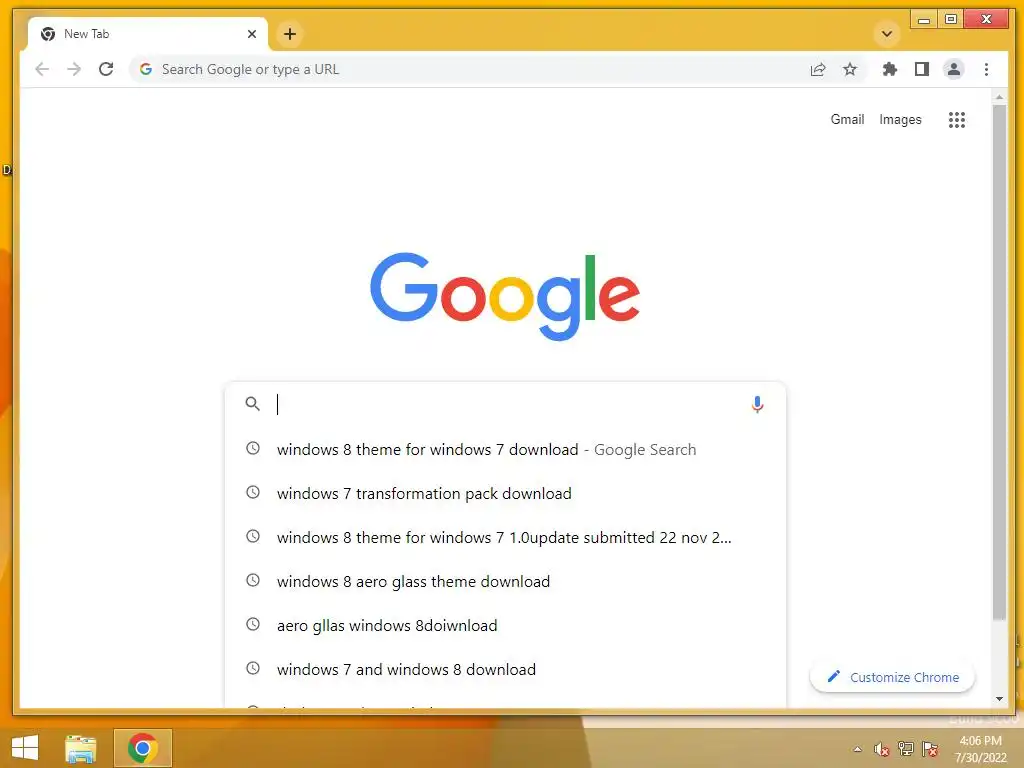The width and height of the screenshot is (1024, 768).
Task: Select suggestion windows 8 aero glass theme download
Action: (x=505, y=581)
